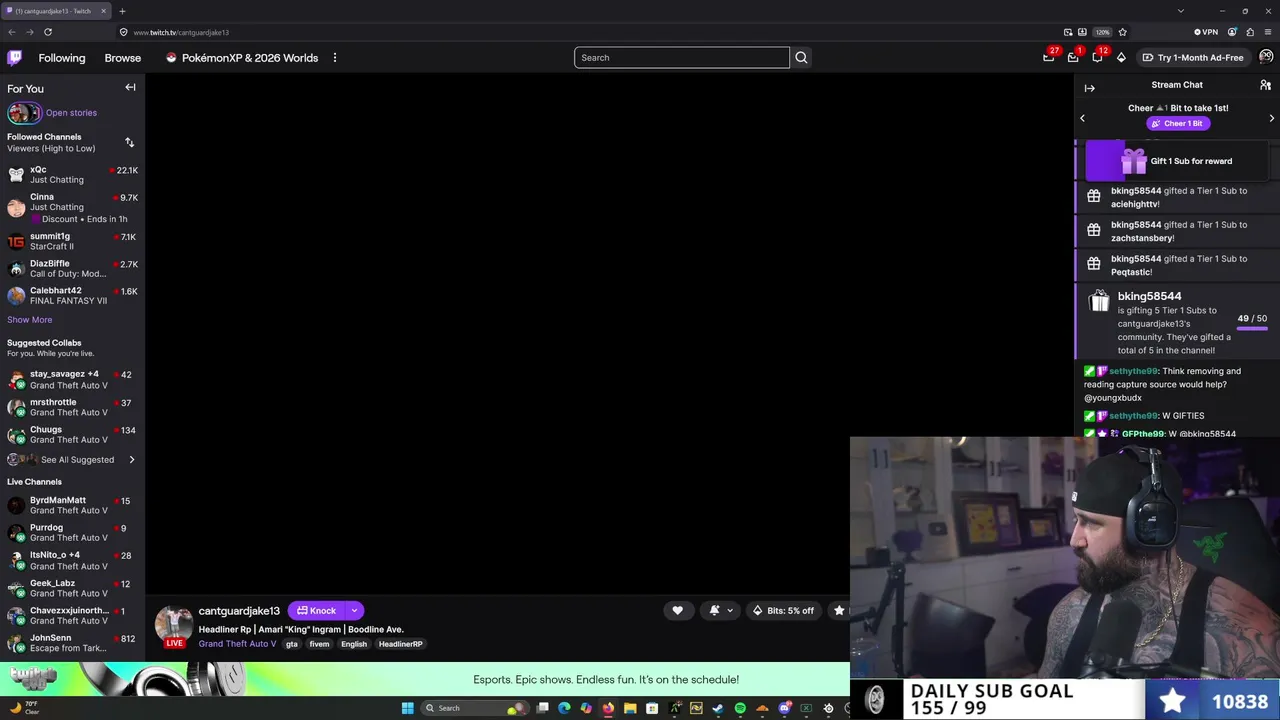Click the Knock button

click(317, 611)
